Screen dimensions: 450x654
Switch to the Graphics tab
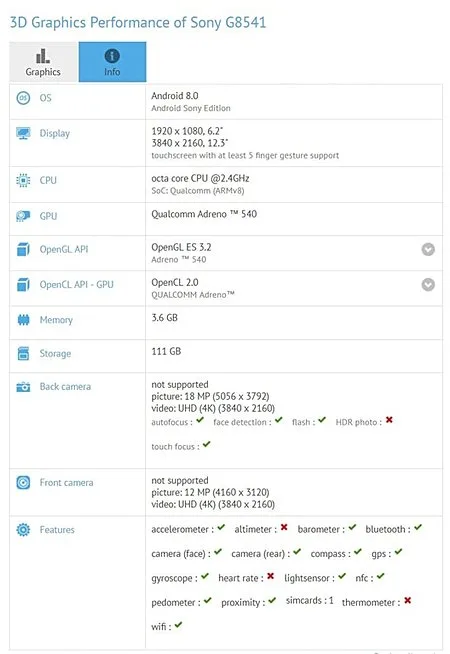pyautogui.click(x=43, y=62)
